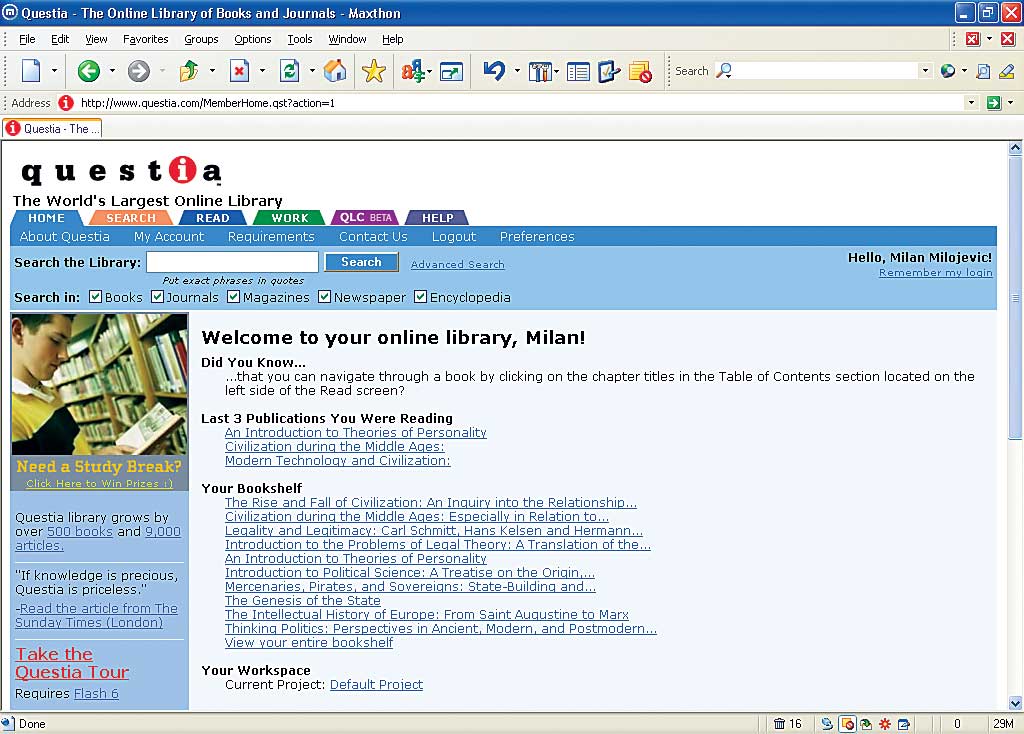Click the text/font size toolbar icon

pyautogui.click(x=413, y=71)
